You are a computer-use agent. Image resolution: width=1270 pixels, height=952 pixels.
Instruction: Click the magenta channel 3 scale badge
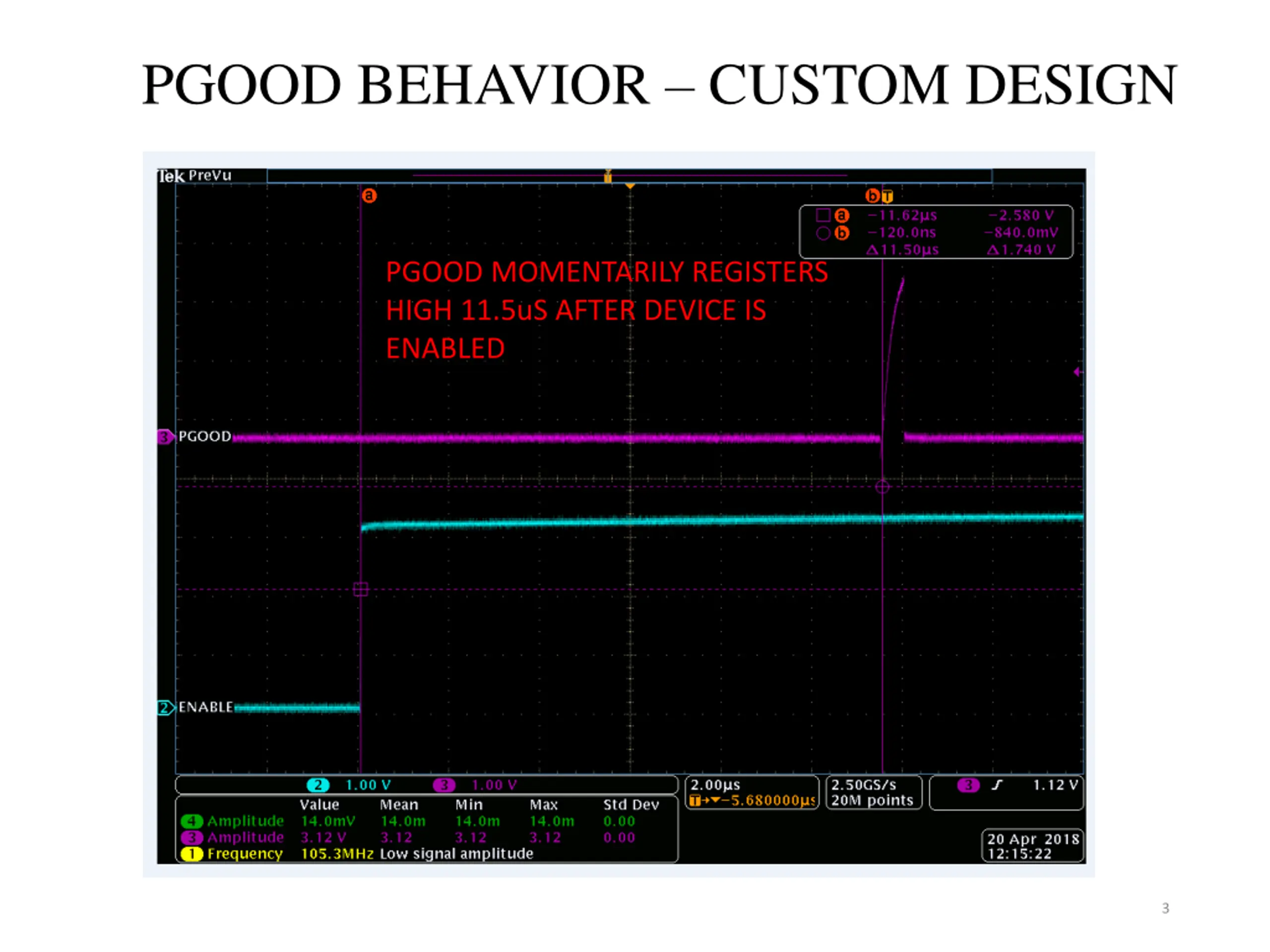(444, 785)
